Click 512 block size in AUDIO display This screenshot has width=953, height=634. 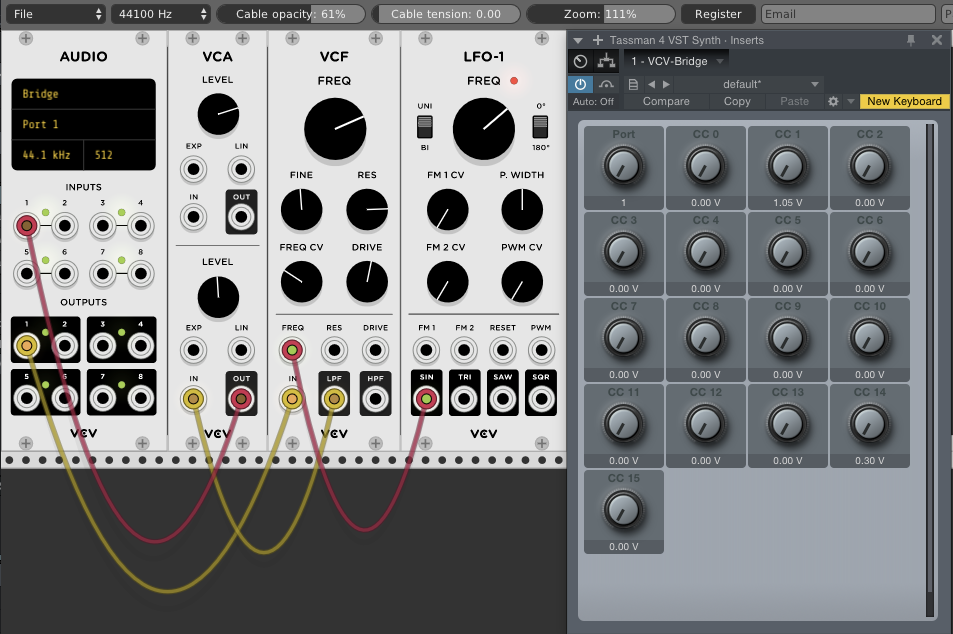click(119, 155)
